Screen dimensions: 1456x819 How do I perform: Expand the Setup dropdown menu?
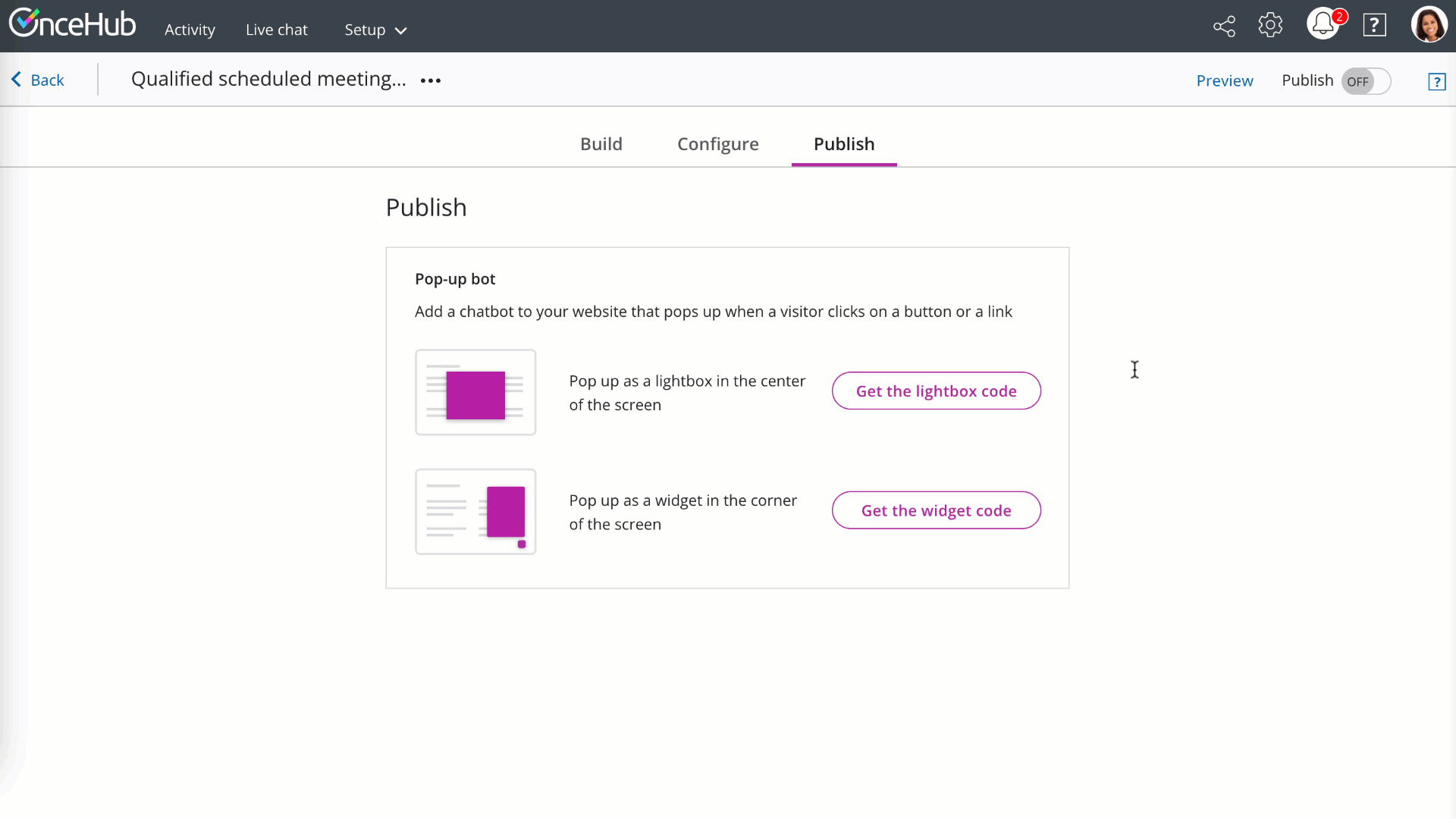pos(375,30)
